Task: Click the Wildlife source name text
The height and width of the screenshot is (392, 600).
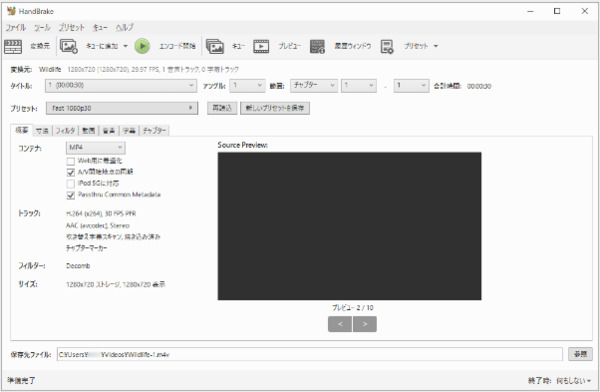Action: [x=50, y=69]
